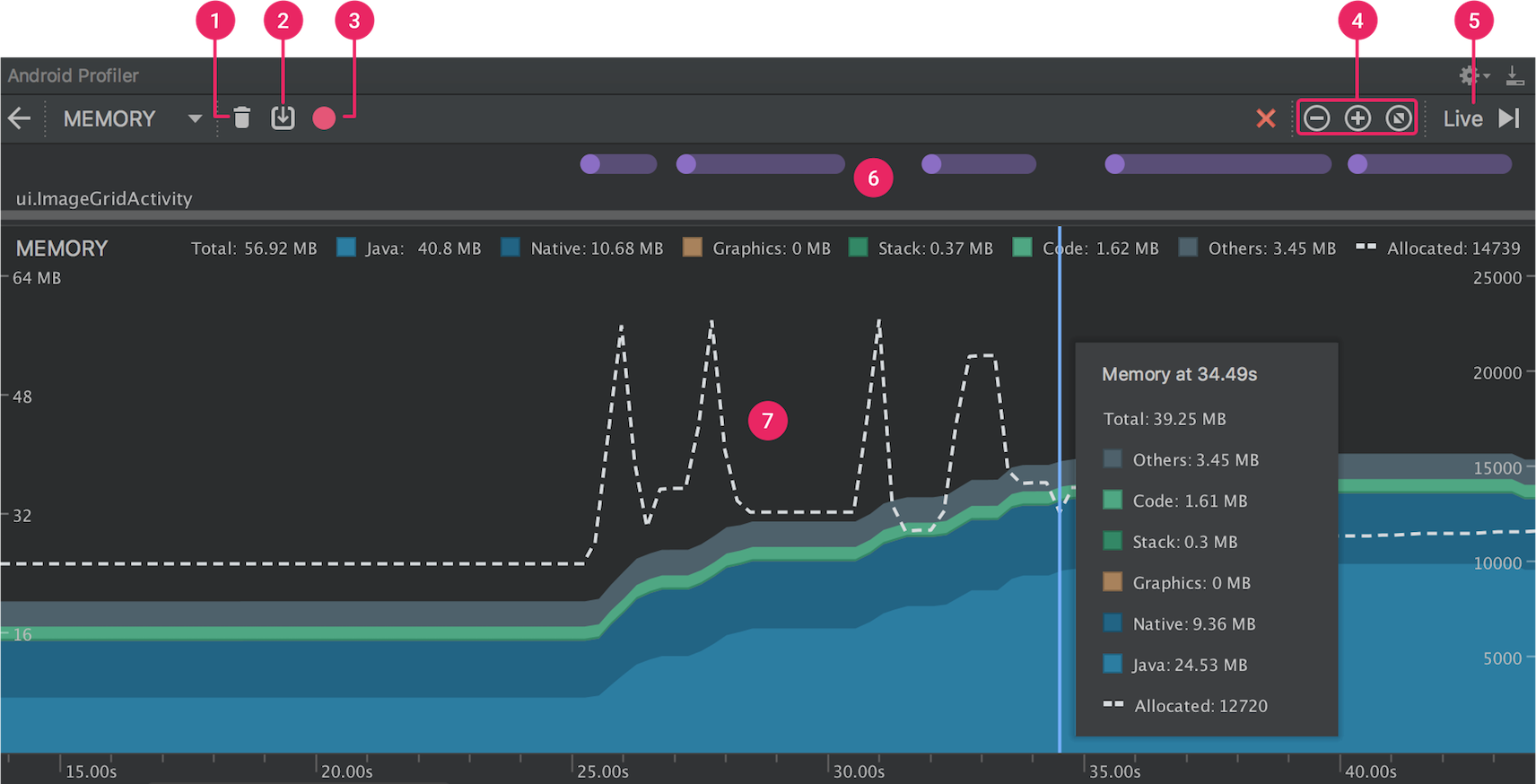
Task: Click 'Others: 3.45 MB' in the tooltip
Action: pos(1196,460)
